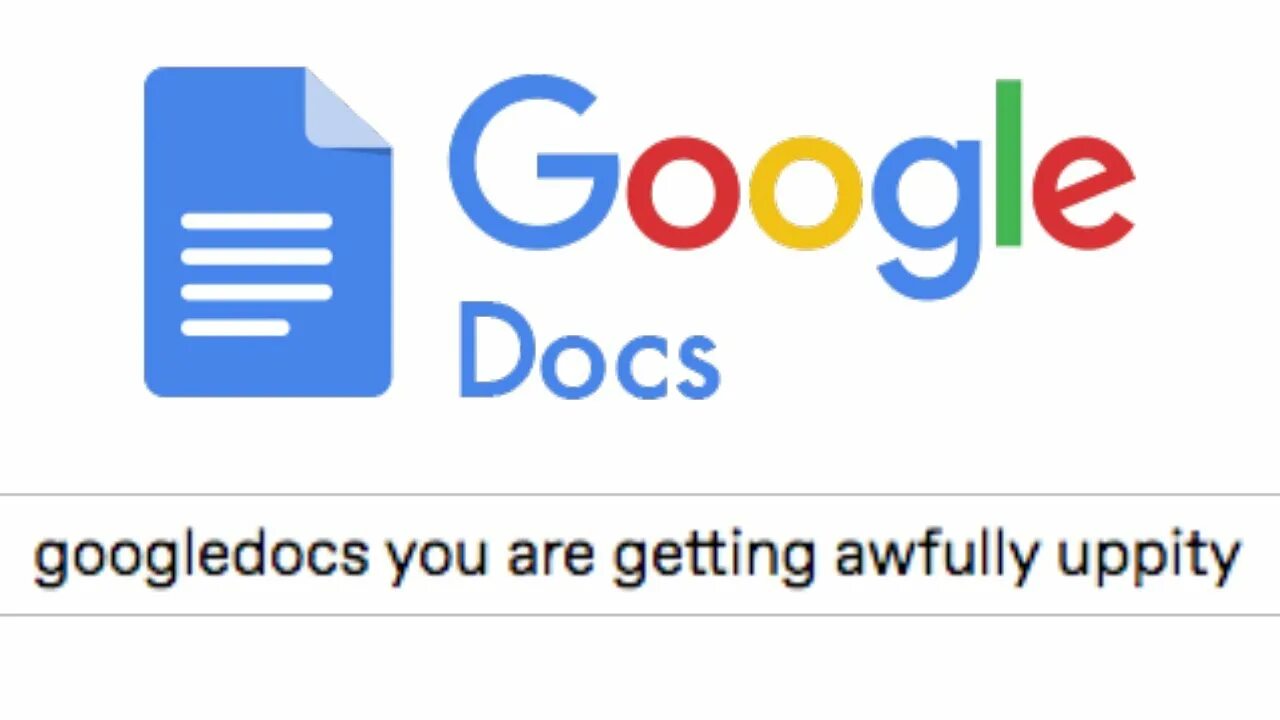
Task: Place cursor on the word googledocs
Action: click(200, 557)
